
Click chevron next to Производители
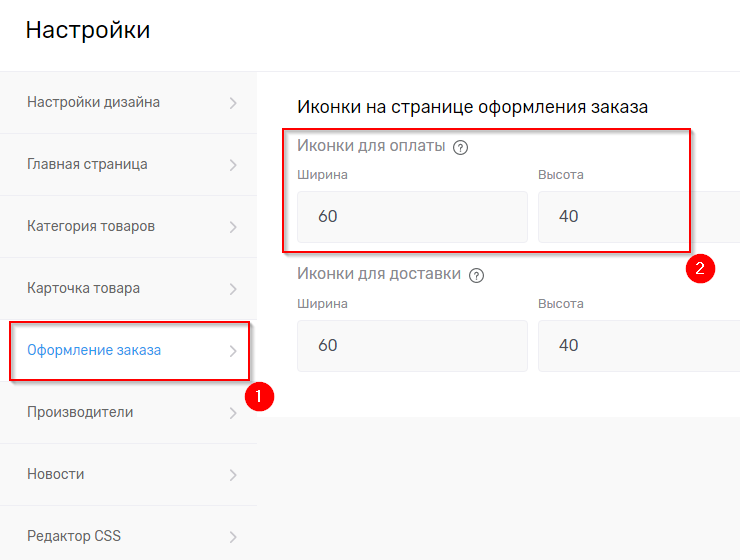tap(233, 412)
